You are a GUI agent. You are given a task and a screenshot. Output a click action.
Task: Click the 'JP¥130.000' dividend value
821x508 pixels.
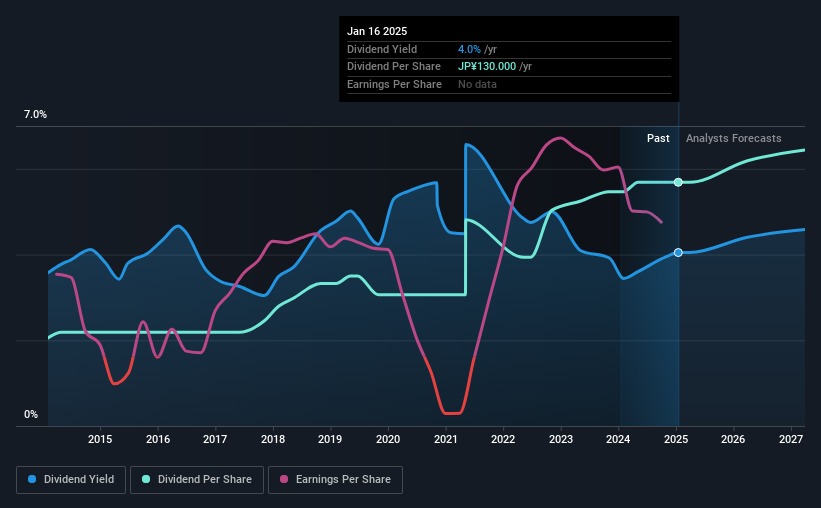tap(487, 67)
